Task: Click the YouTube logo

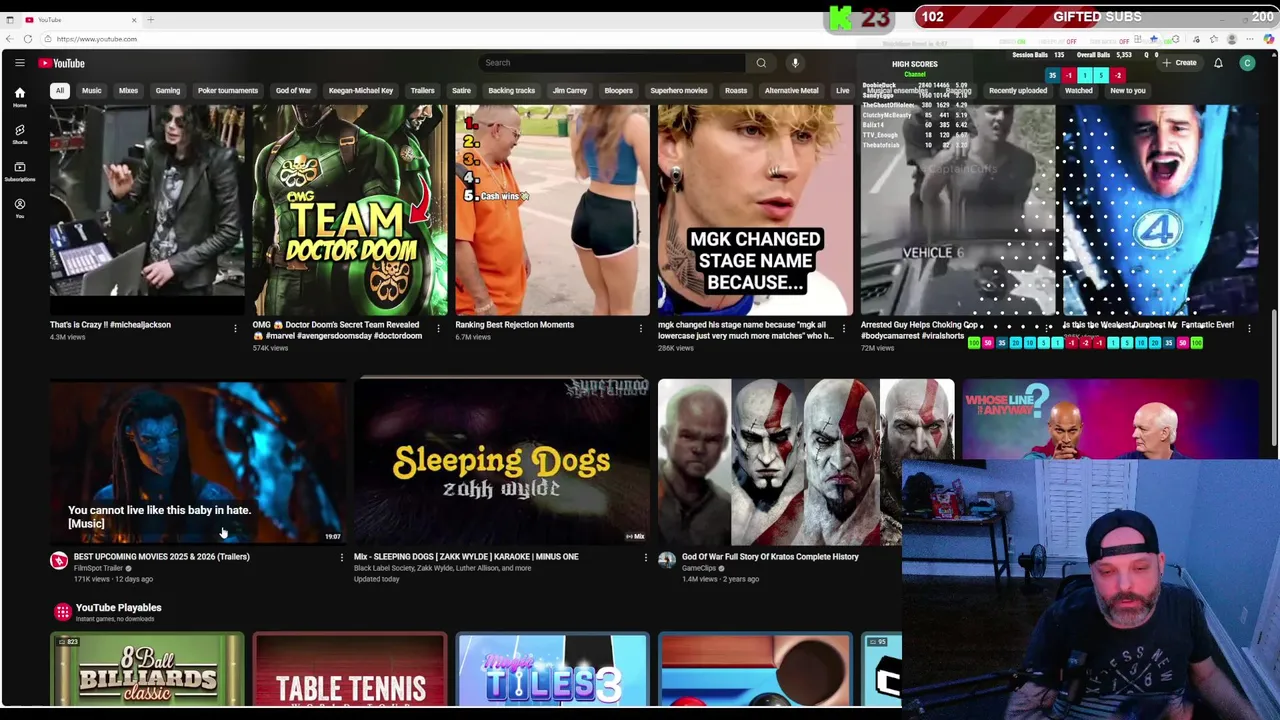Action: pos(62,63)
